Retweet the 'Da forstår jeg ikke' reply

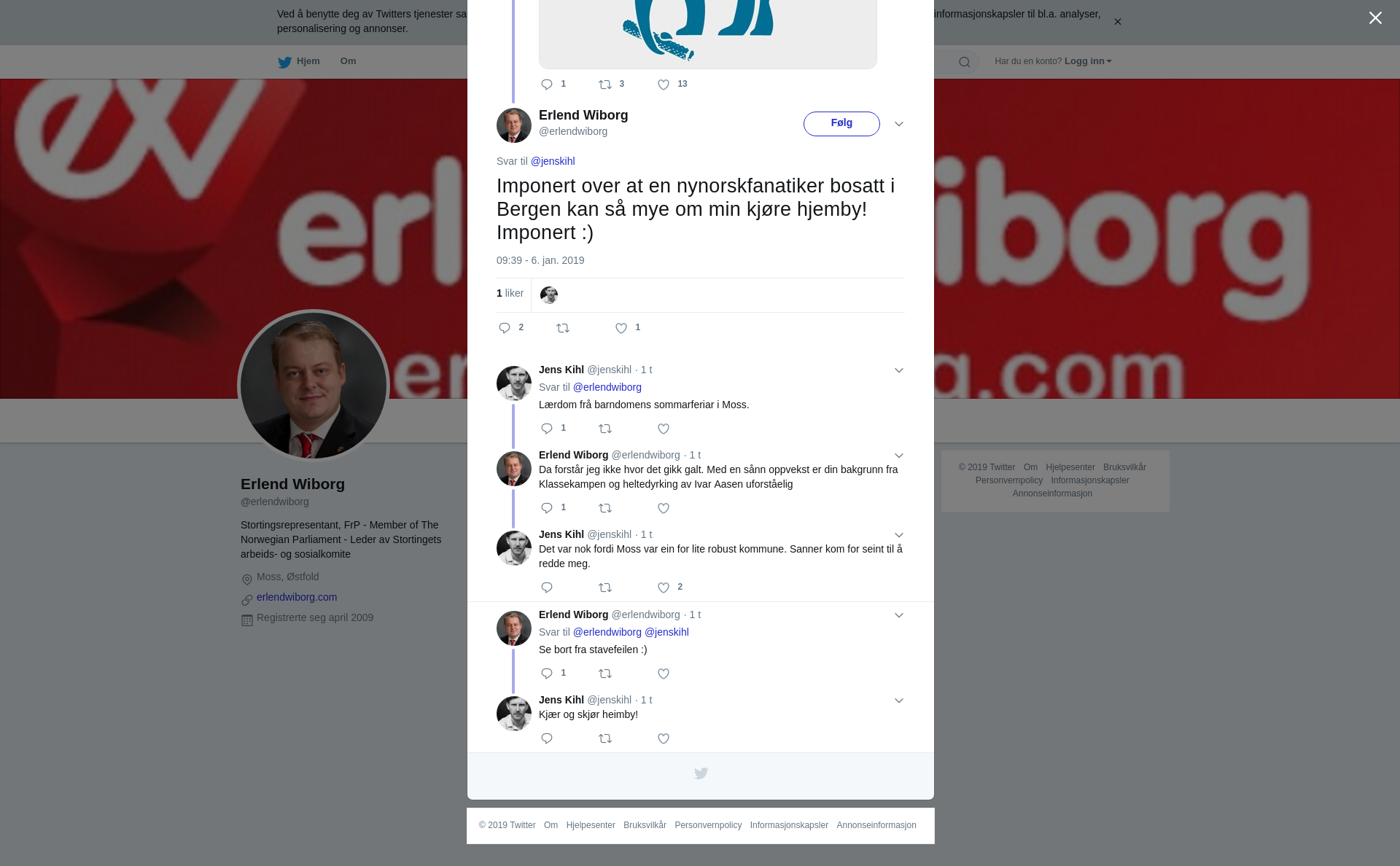click(605, 509)
